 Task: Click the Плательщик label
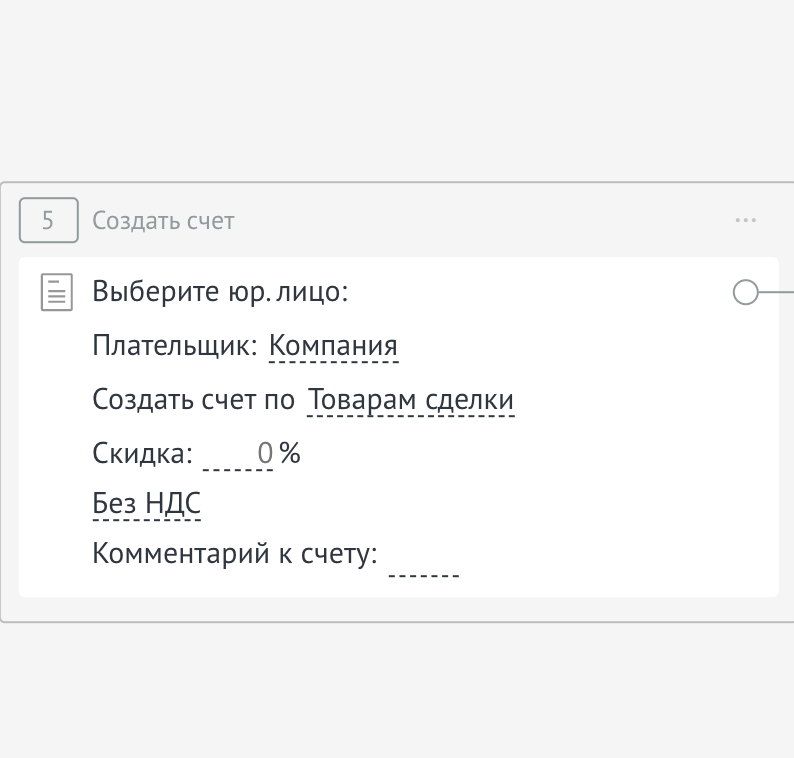coord(175,347)
